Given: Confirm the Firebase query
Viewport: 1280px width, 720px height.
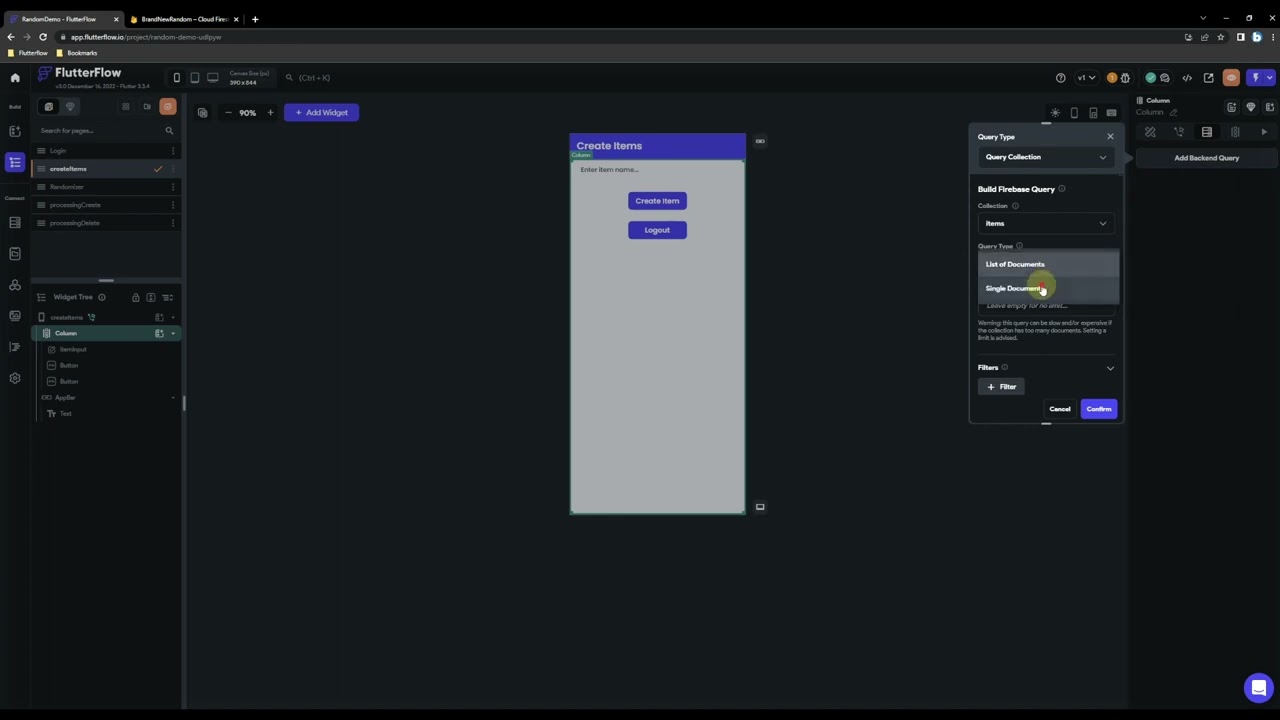Looking at the screenshot, I should pyautogui.click(x=1099, y=409).
